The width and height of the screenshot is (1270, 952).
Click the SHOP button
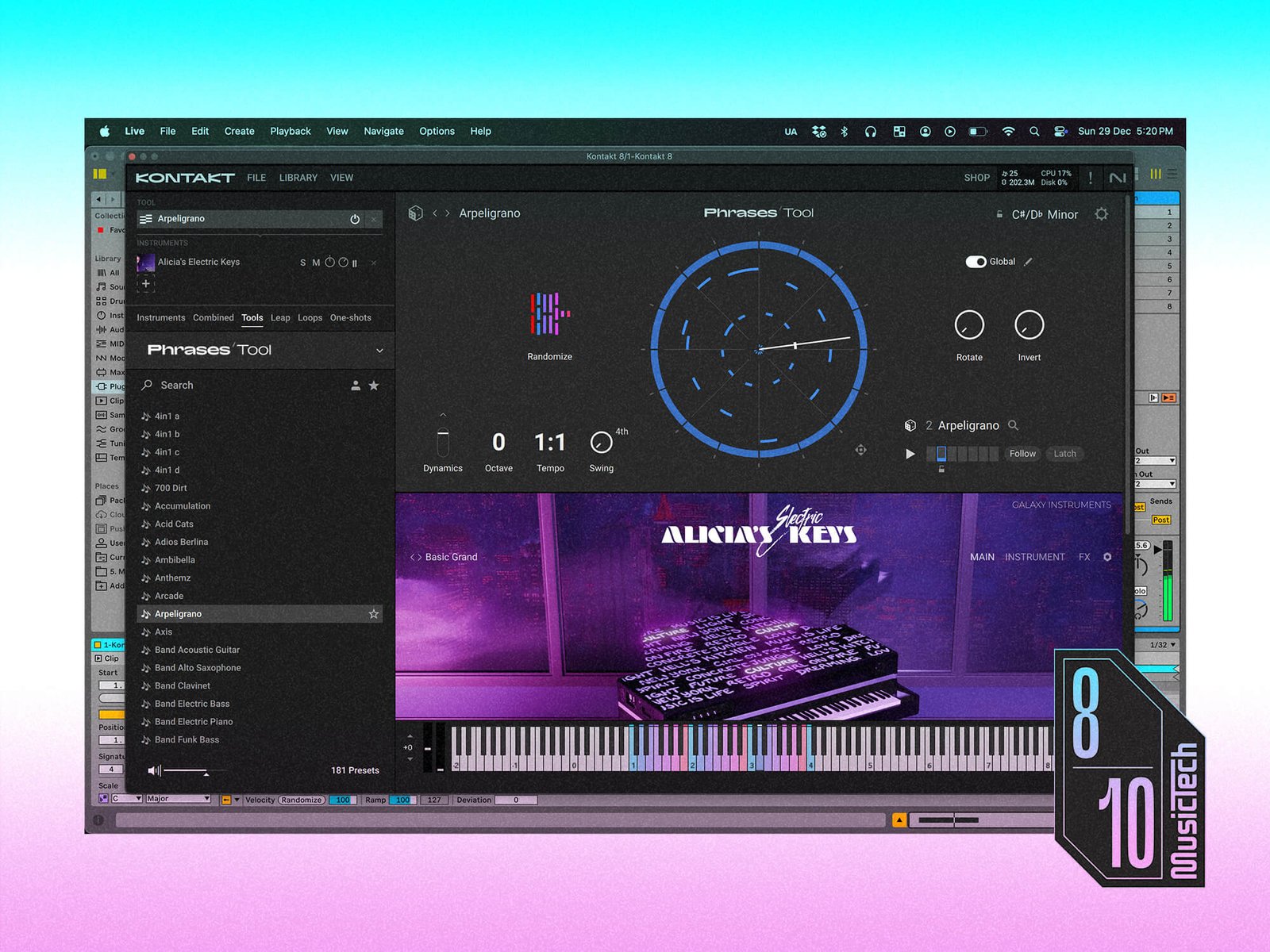(x=976, y=178)
